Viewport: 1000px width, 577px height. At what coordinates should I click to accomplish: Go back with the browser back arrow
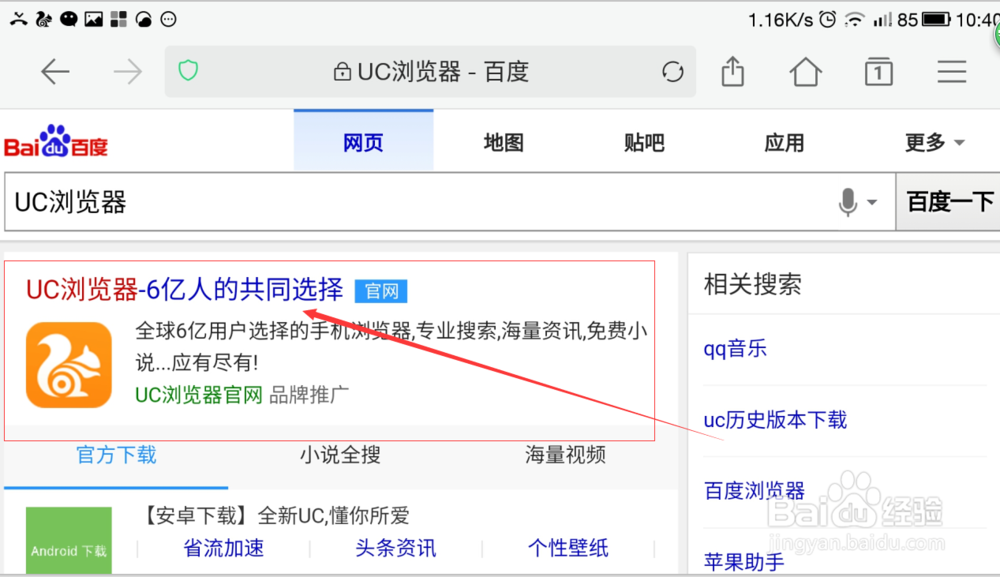[55, 71]
